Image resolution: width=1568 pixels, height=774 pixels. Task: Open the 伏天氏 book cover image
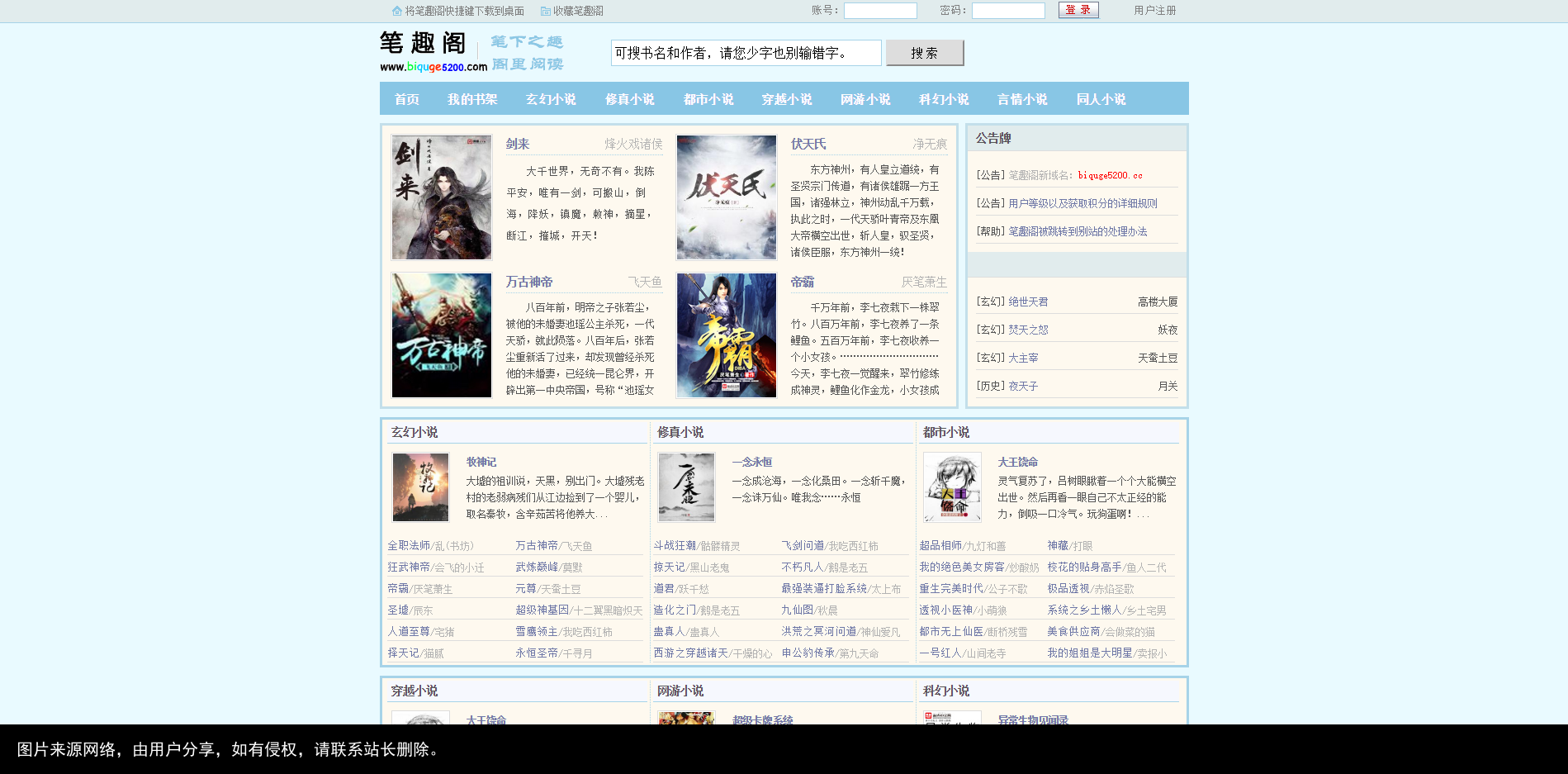click(727, 197)
